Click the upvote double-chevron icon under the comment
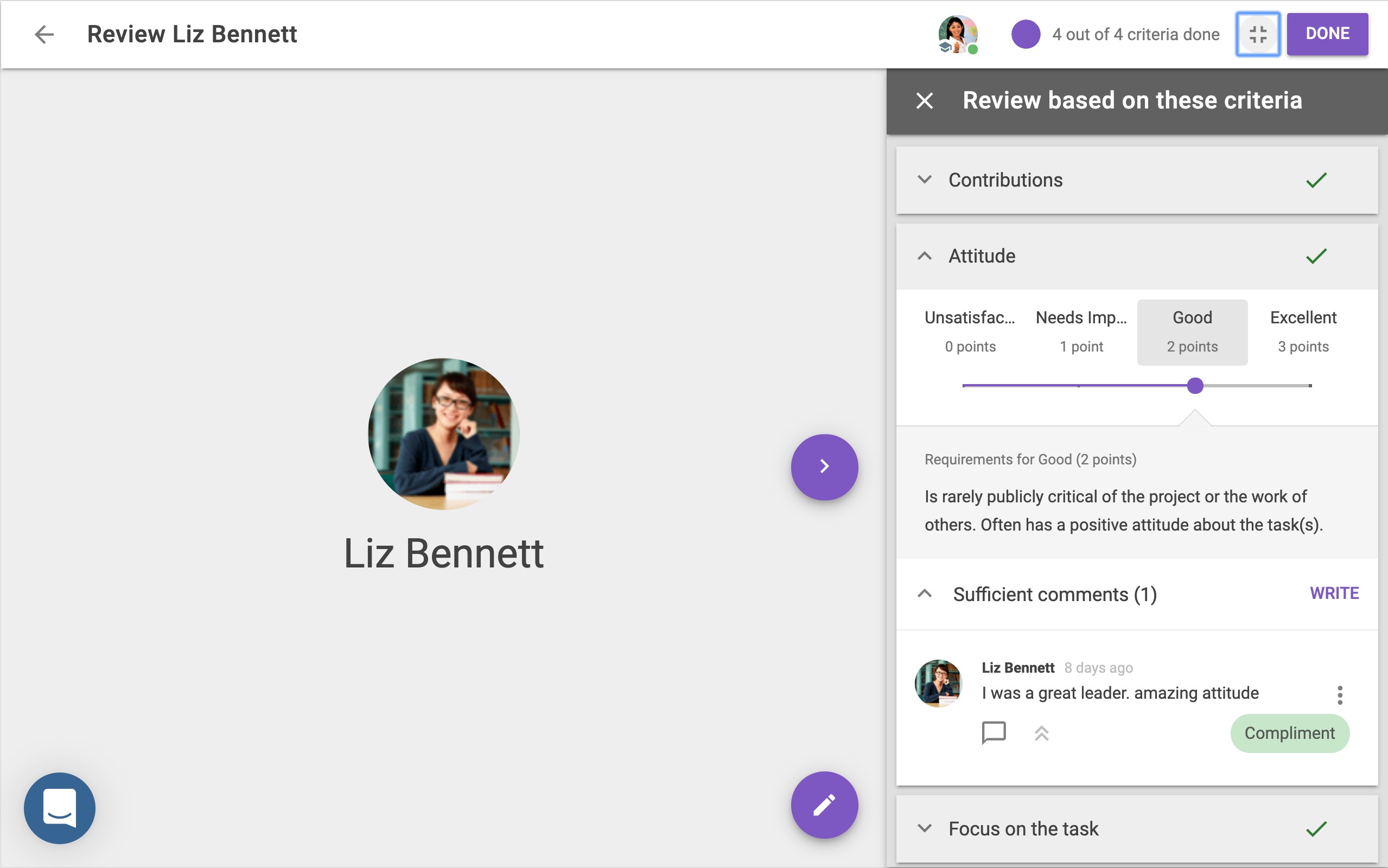 [1041, 733]
